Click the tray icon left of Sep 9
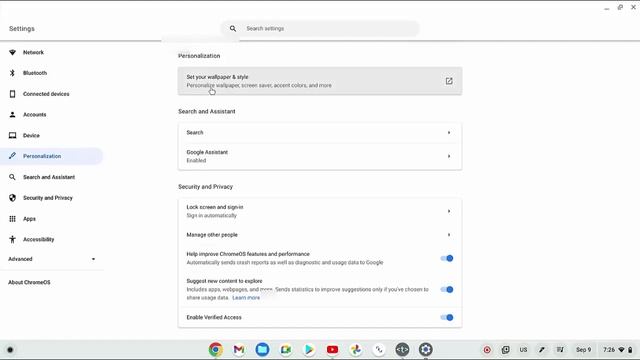The height and width of the screenshot is (360, 640). tap(560, 350)
